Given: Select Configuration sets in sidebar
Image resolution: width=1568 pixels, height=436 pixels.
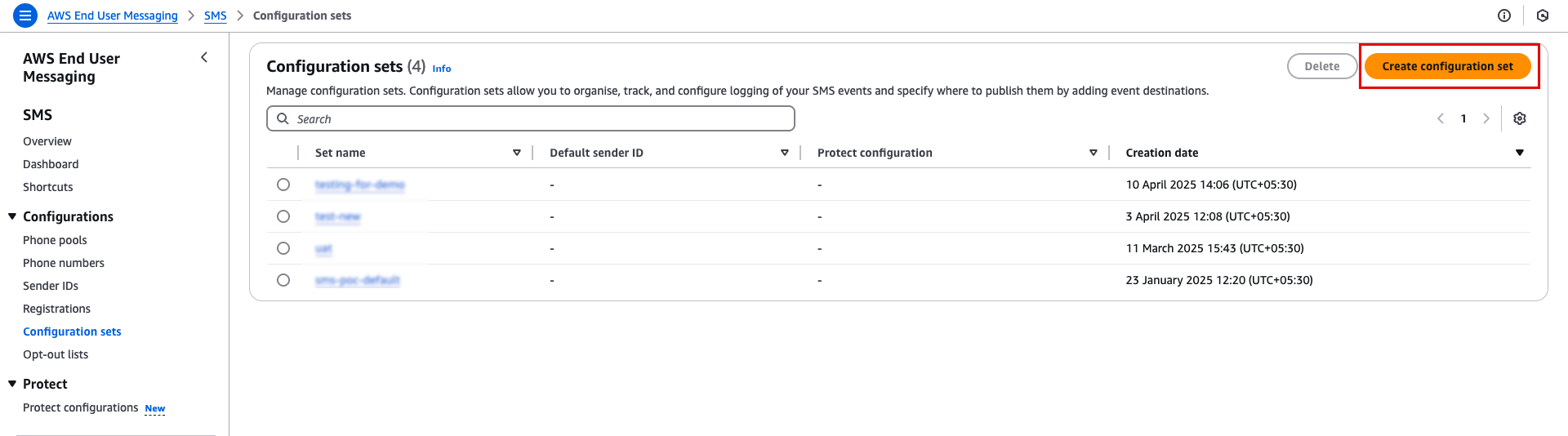Looking at the screenshot, I should tap(72, 331).
